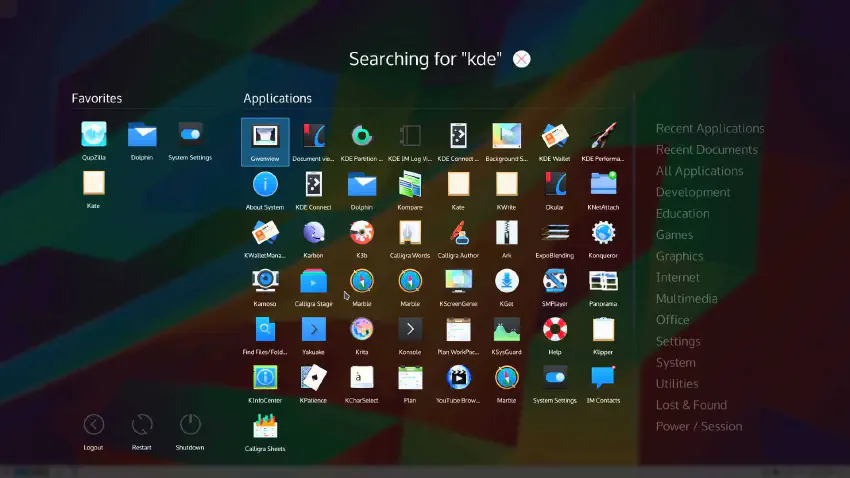Open Calligra Stage
Image resolution: width=850 pixels, height=478 pixels.
tap(313, 287)
